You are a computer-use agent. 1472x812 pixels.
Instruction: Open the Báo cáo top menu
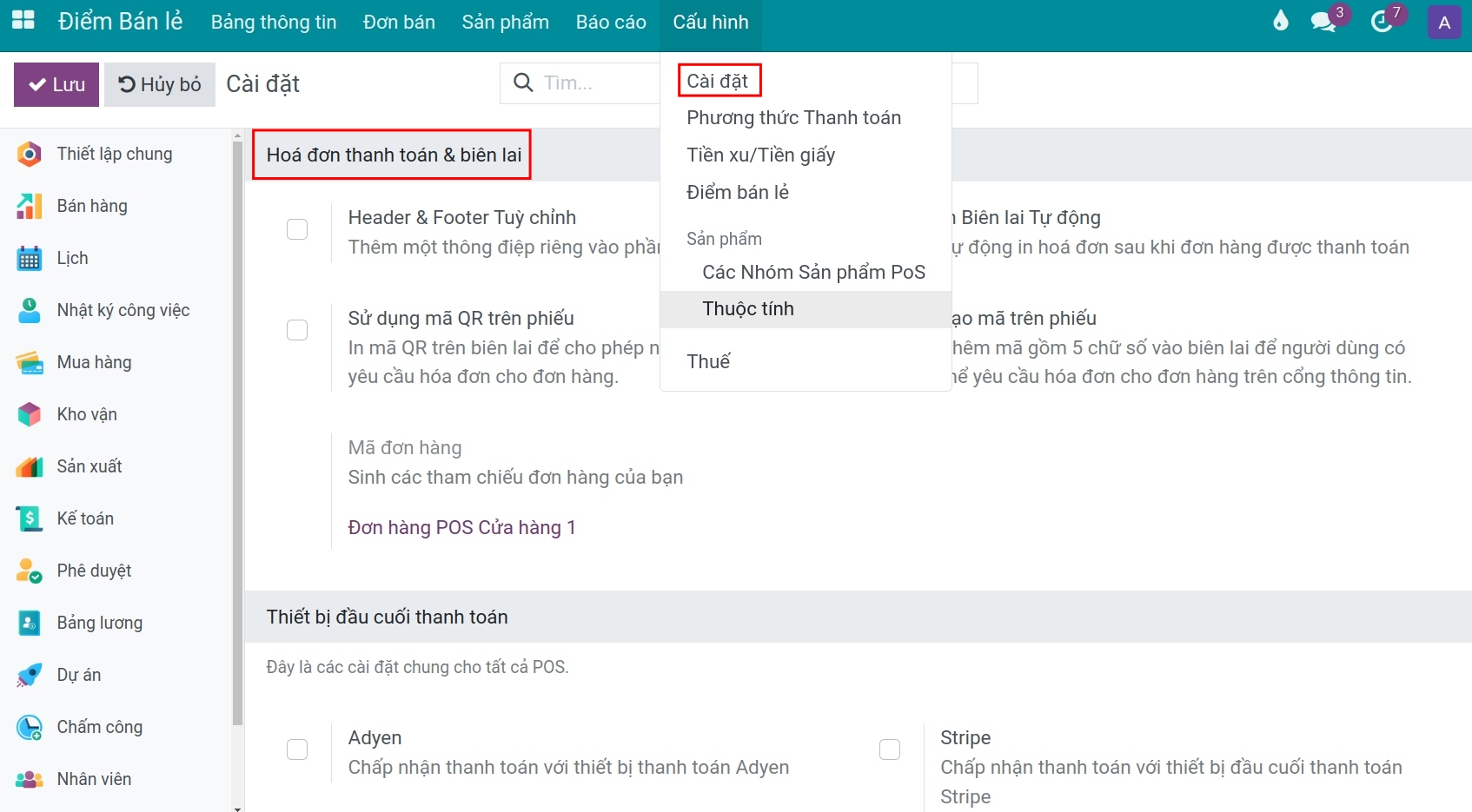pos(611,23)
